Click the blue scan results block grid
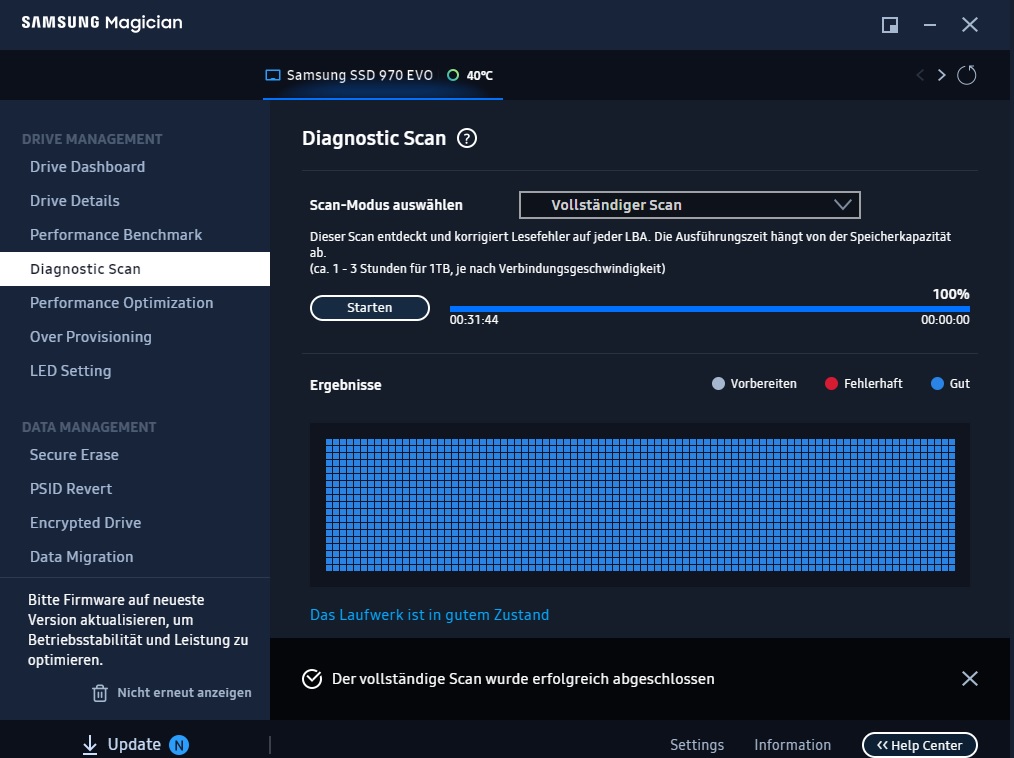 (640, 505)
